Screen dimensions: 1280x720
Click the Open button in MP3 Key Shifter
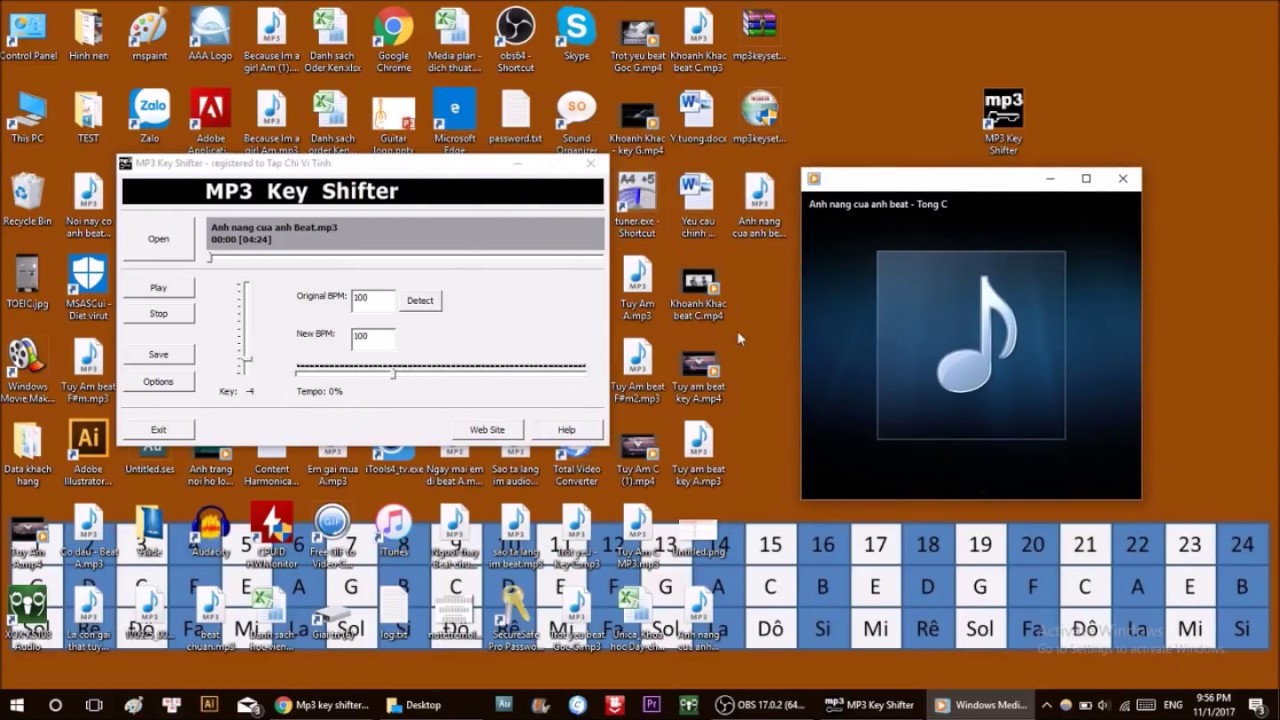point(158,239)
